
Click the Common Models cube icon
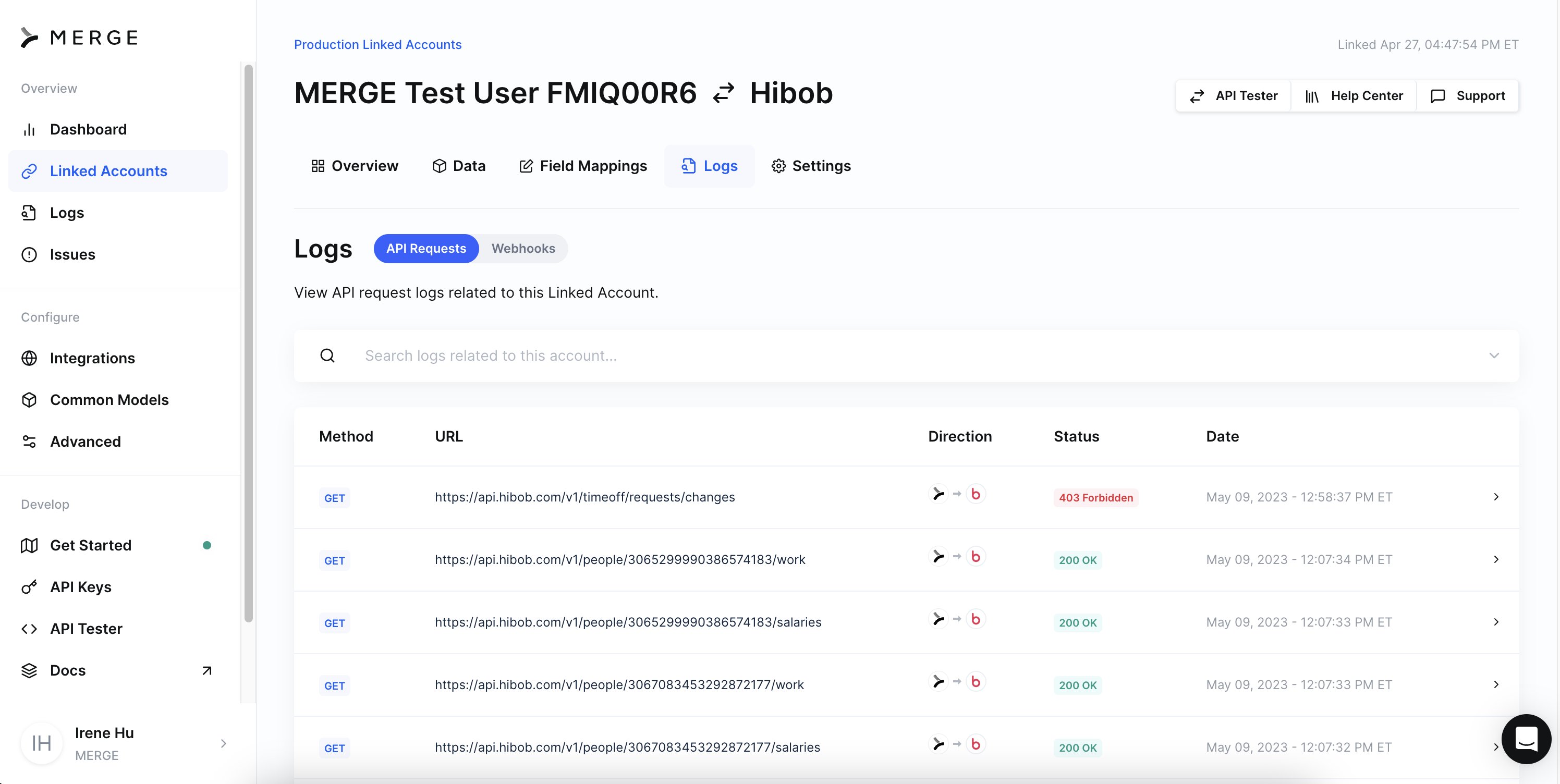pyautogui.click(x=29, y=400)
